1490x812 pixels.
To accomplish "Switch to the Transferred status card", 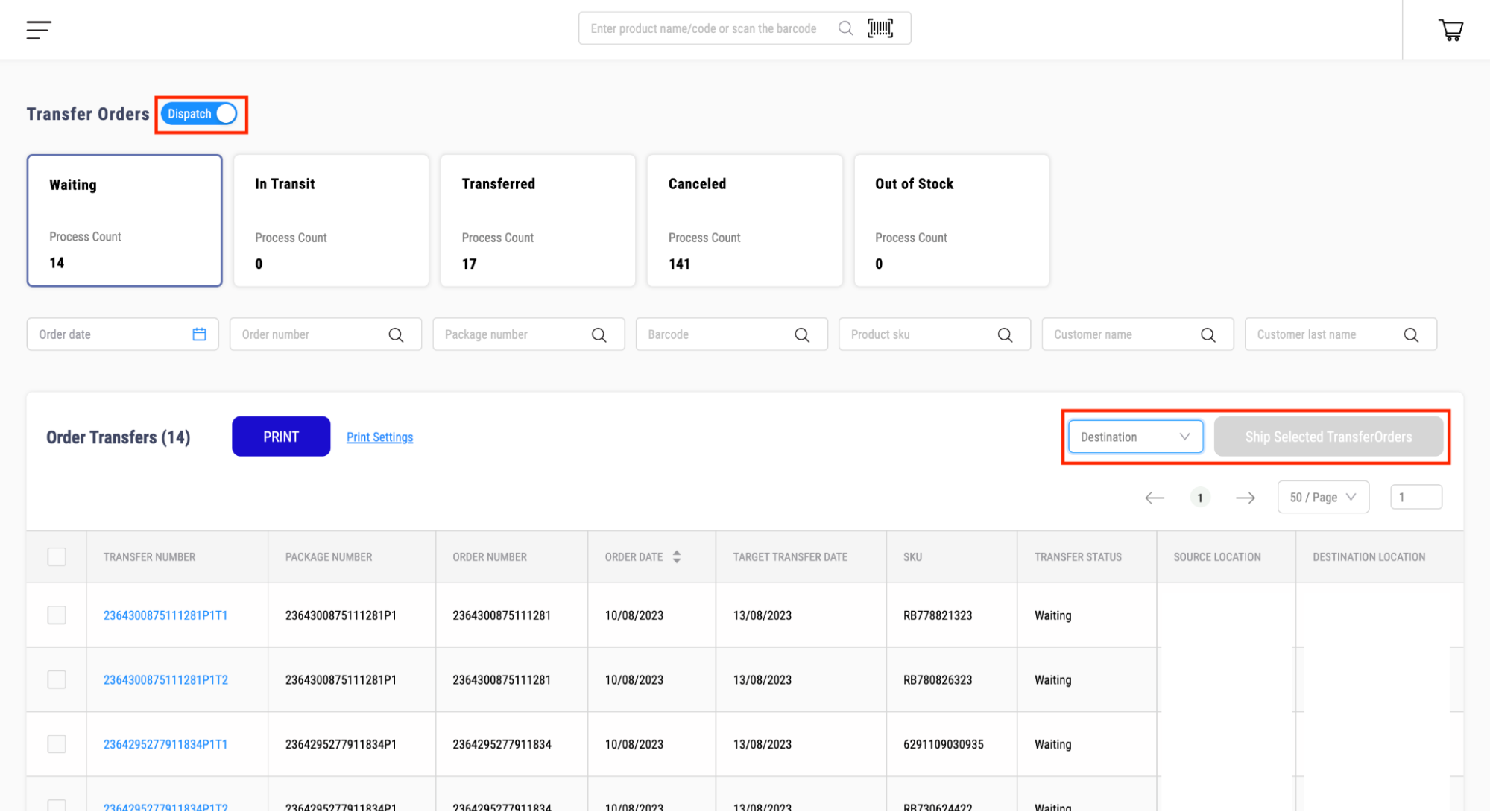I will tap(537, 221).
